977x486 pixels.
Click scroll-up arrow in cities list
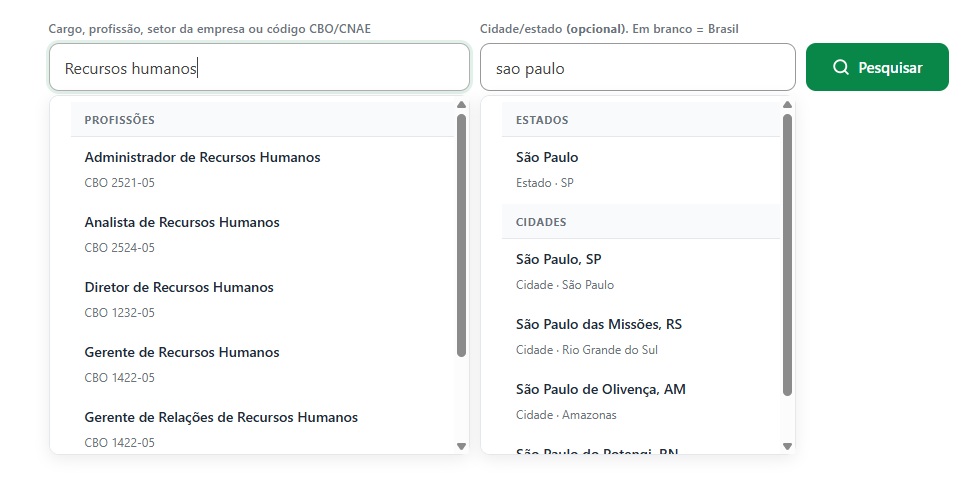787,105
